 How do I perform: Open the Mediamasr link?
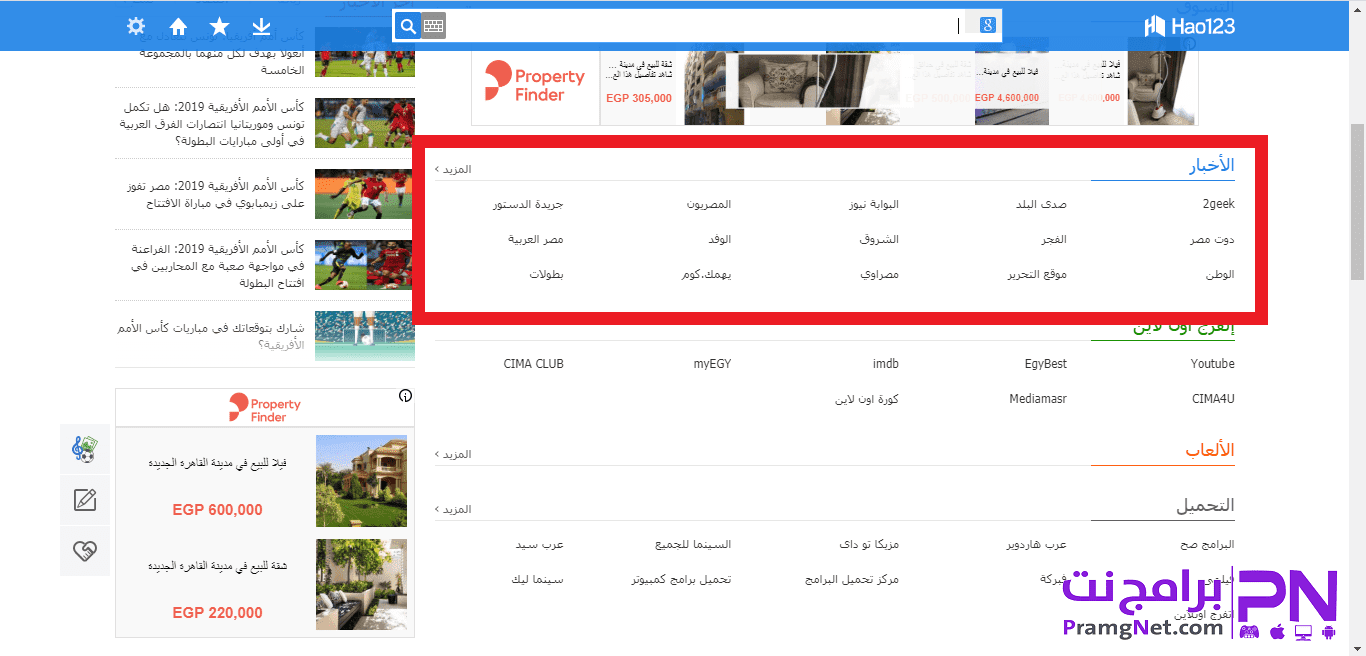click(x=1038, y=399)
